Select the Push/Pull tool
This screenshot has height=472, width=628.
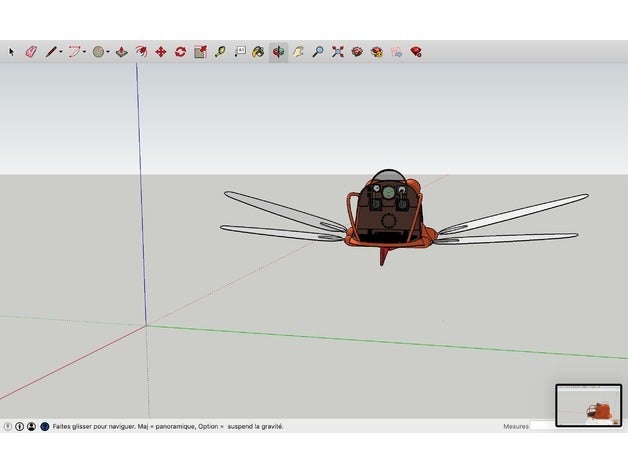121,51
